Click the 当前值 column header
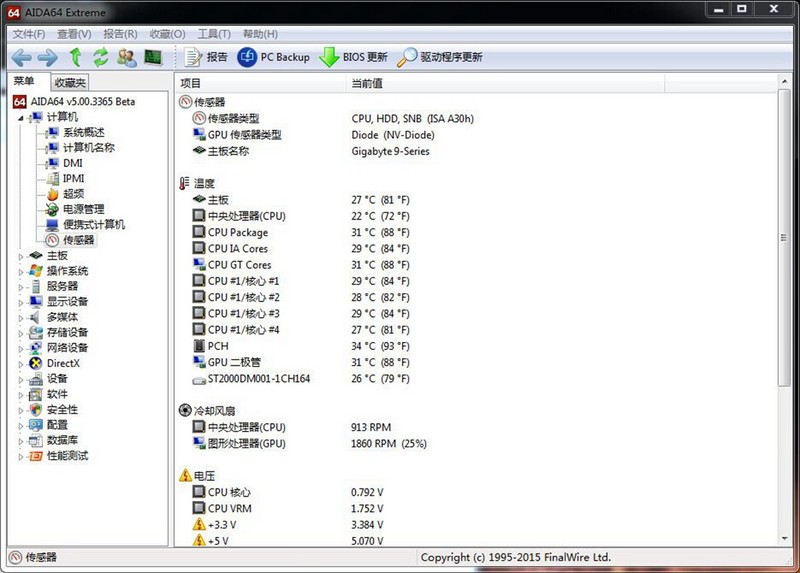This screenshot has height=573, width=800. pos(505,83)
